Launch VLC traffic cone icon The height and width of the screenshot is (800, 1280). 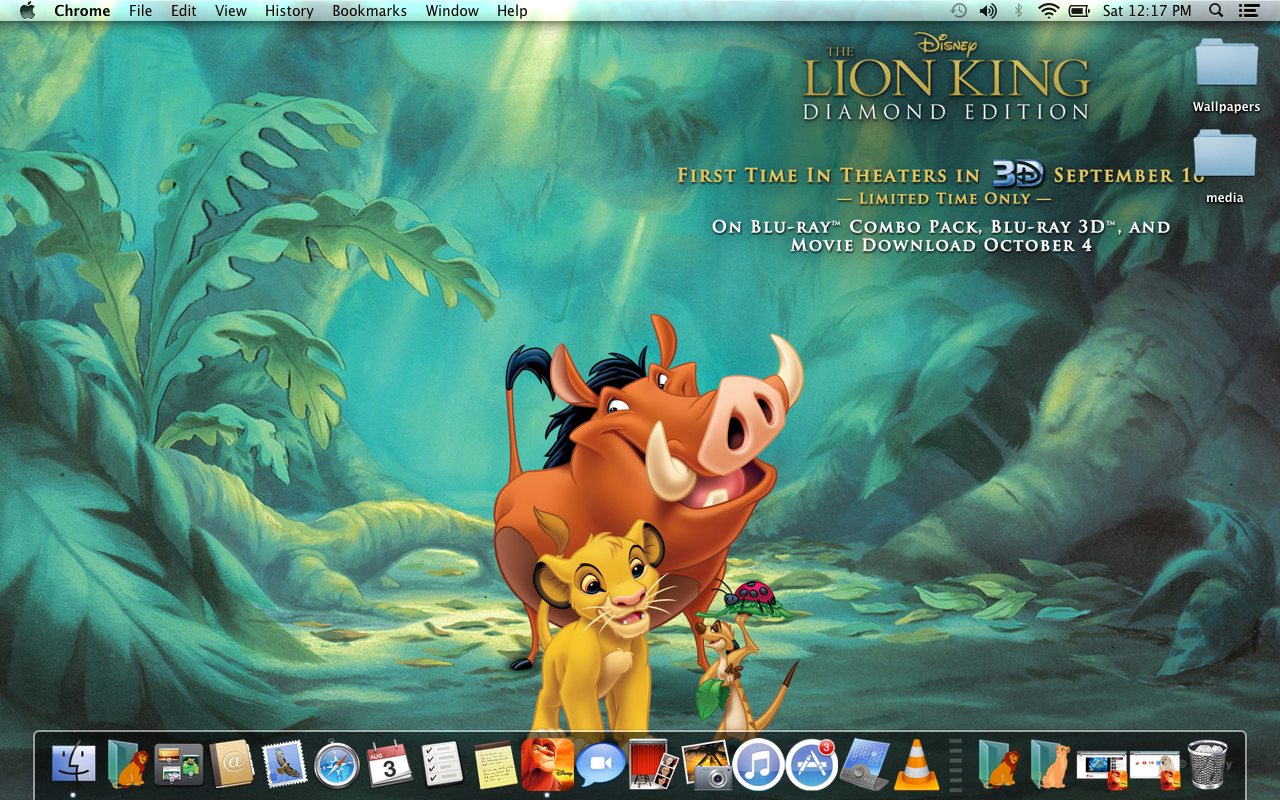point(915,766)
